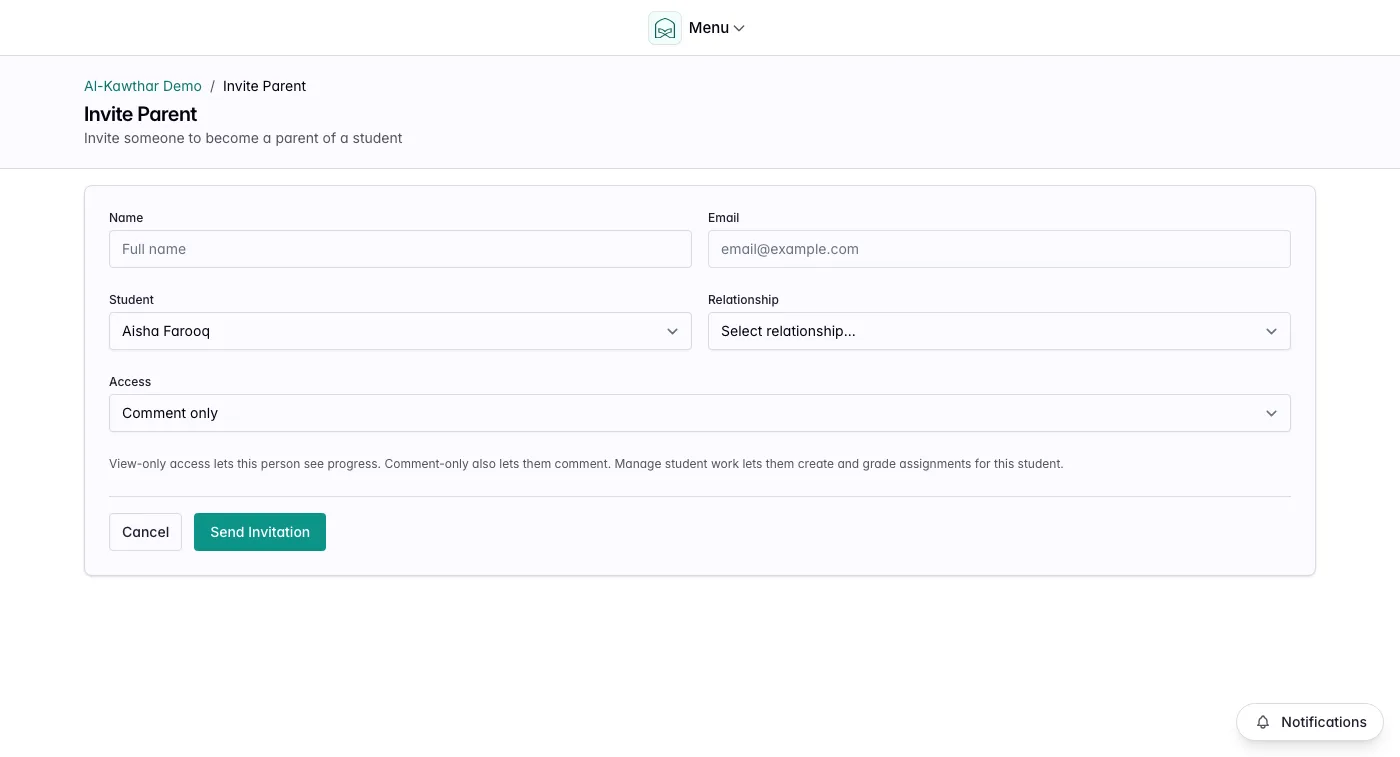Click the subtitle 'Invite someone to become a parent'
This screenshot has height=757, width=1400.
pyautogui.click(x=243, y=138)
